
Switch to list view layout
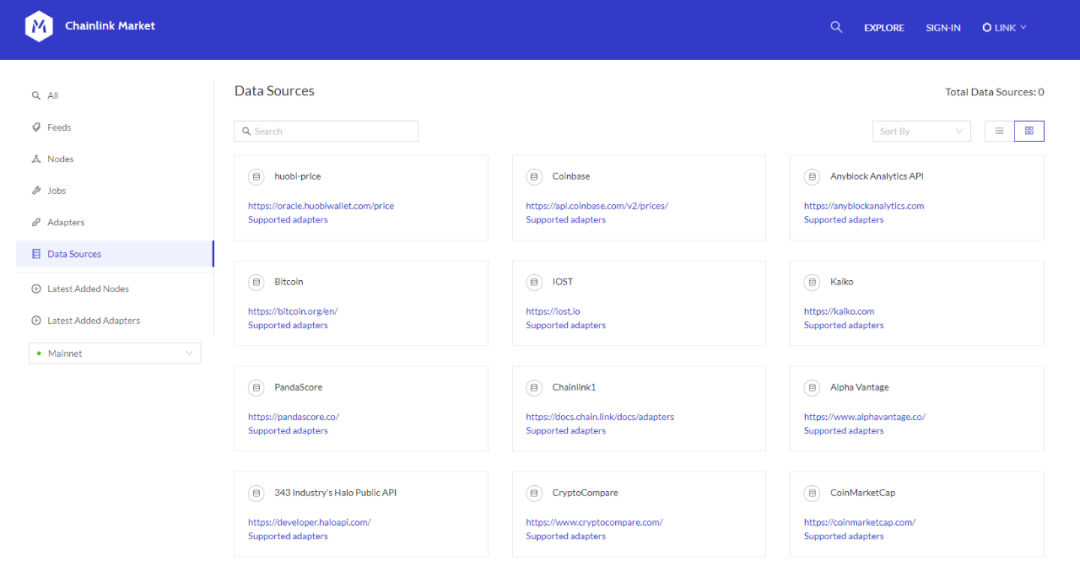999,131
